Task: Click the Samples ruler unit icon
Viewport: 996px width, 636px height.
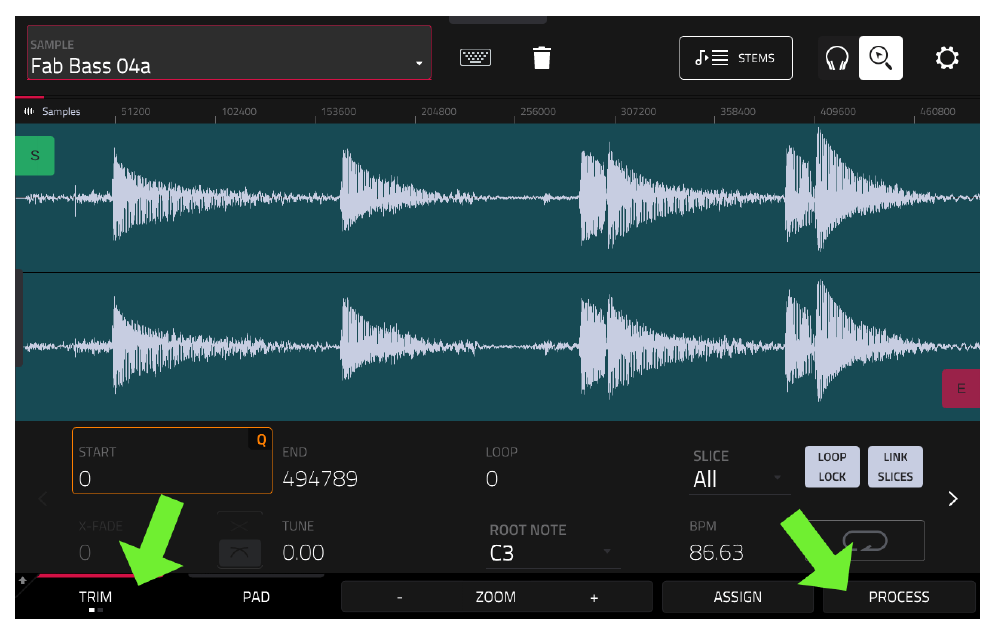Action: coord(29,111)
